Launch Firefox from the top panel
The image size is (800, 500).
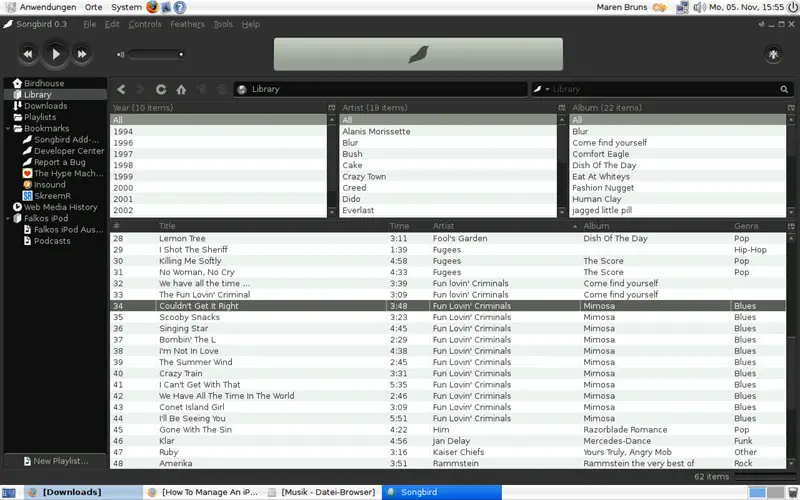[152, 7]
